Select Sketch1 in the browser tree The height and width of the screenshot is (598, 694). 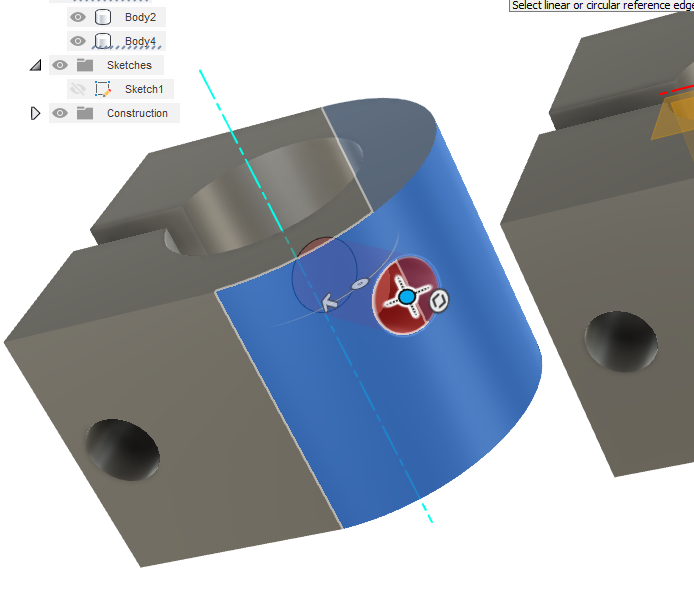[144, 89]
